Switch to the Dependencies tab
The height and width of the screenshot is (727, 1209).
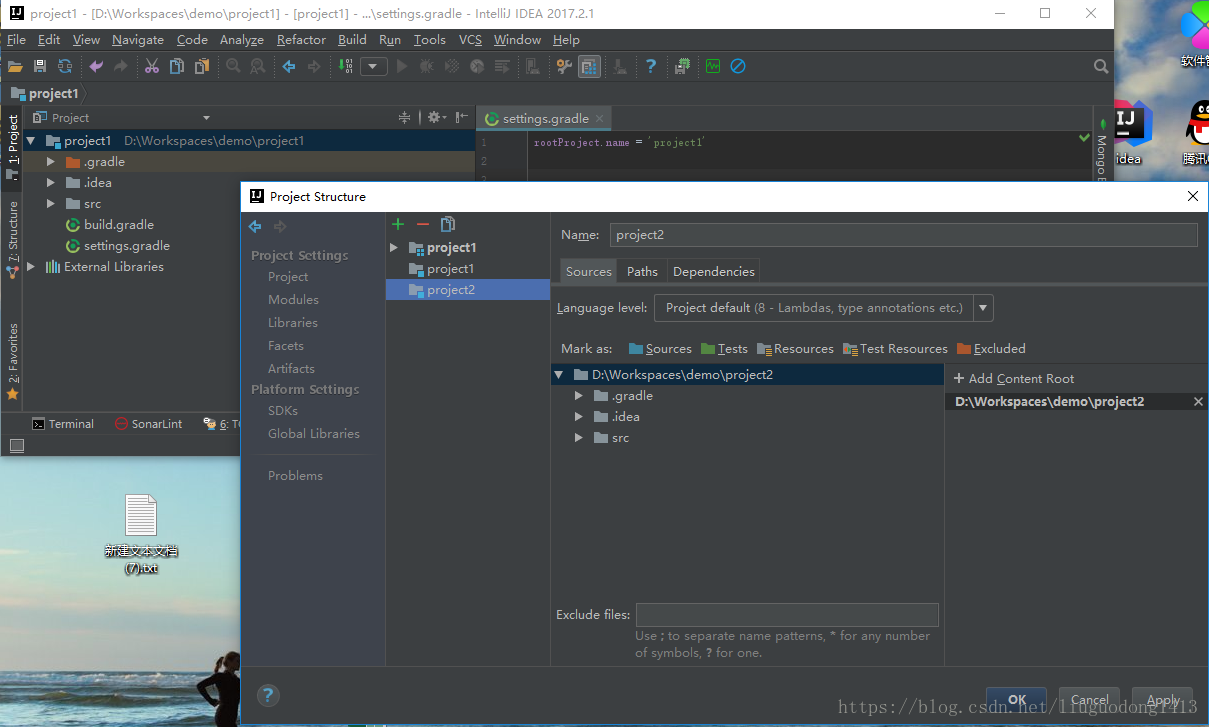[x=714, y=272]
